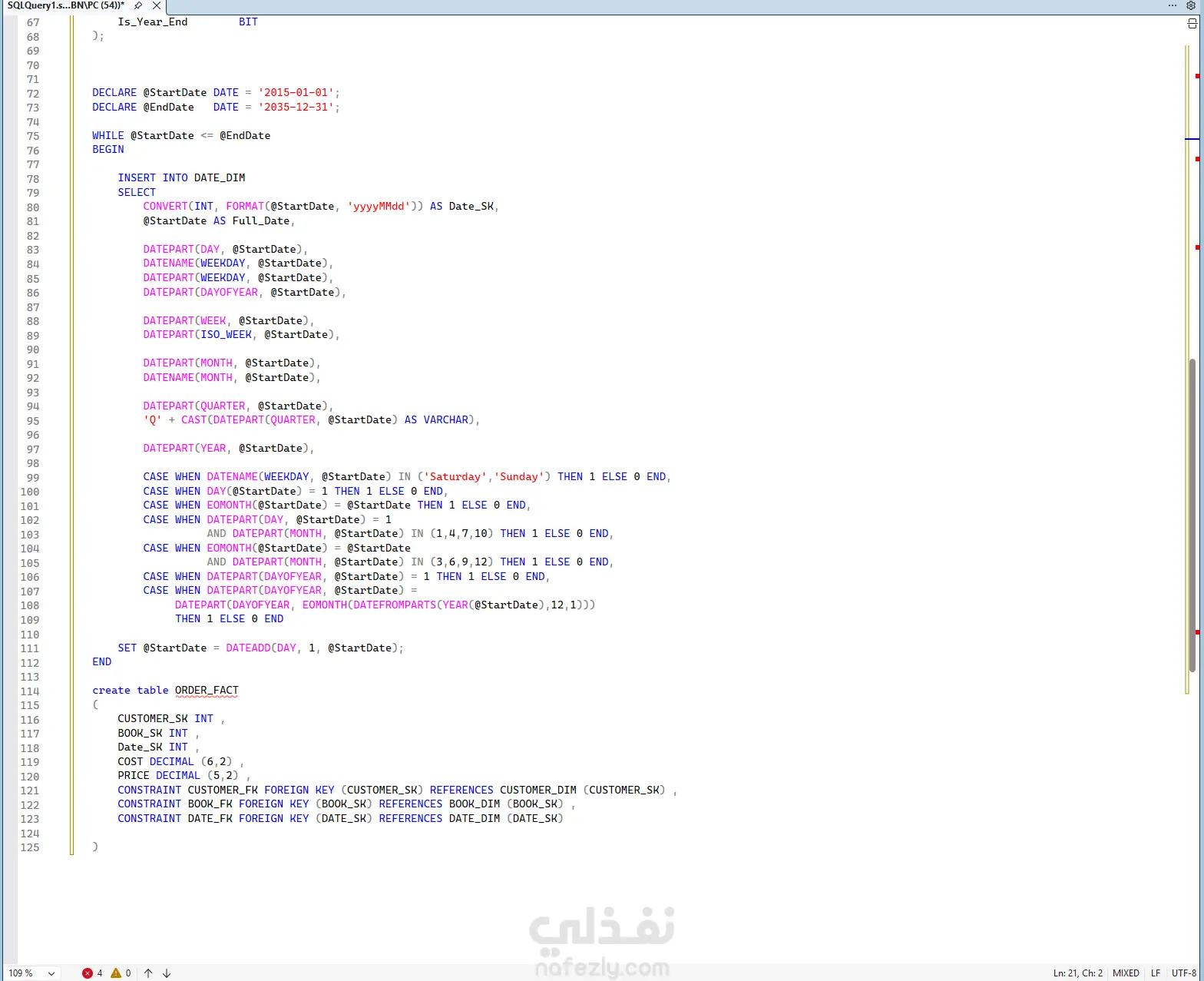Click the LF line ending indicator
Viewport: 1204px width, 981px height.
1156,973
